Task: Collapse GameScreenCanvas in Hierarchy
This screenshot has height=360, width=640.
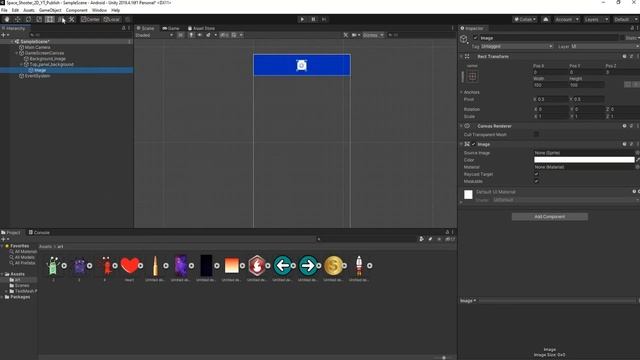Action: click(x=17, y=53)
